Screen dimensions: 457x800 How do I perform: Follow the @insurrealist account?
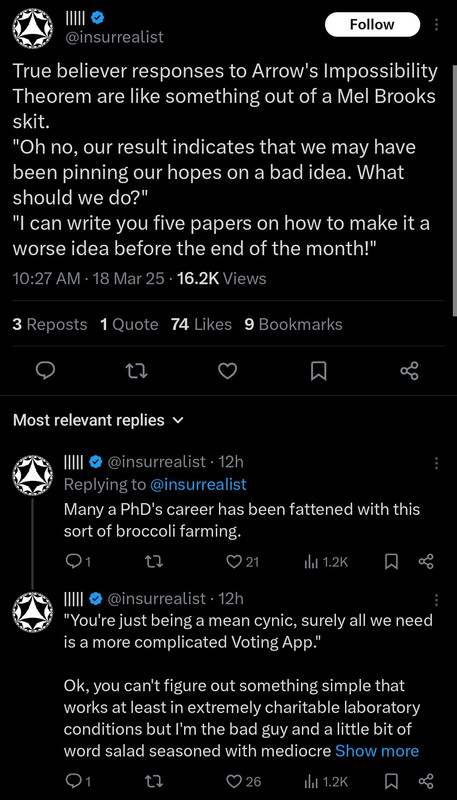pos(372,24)
